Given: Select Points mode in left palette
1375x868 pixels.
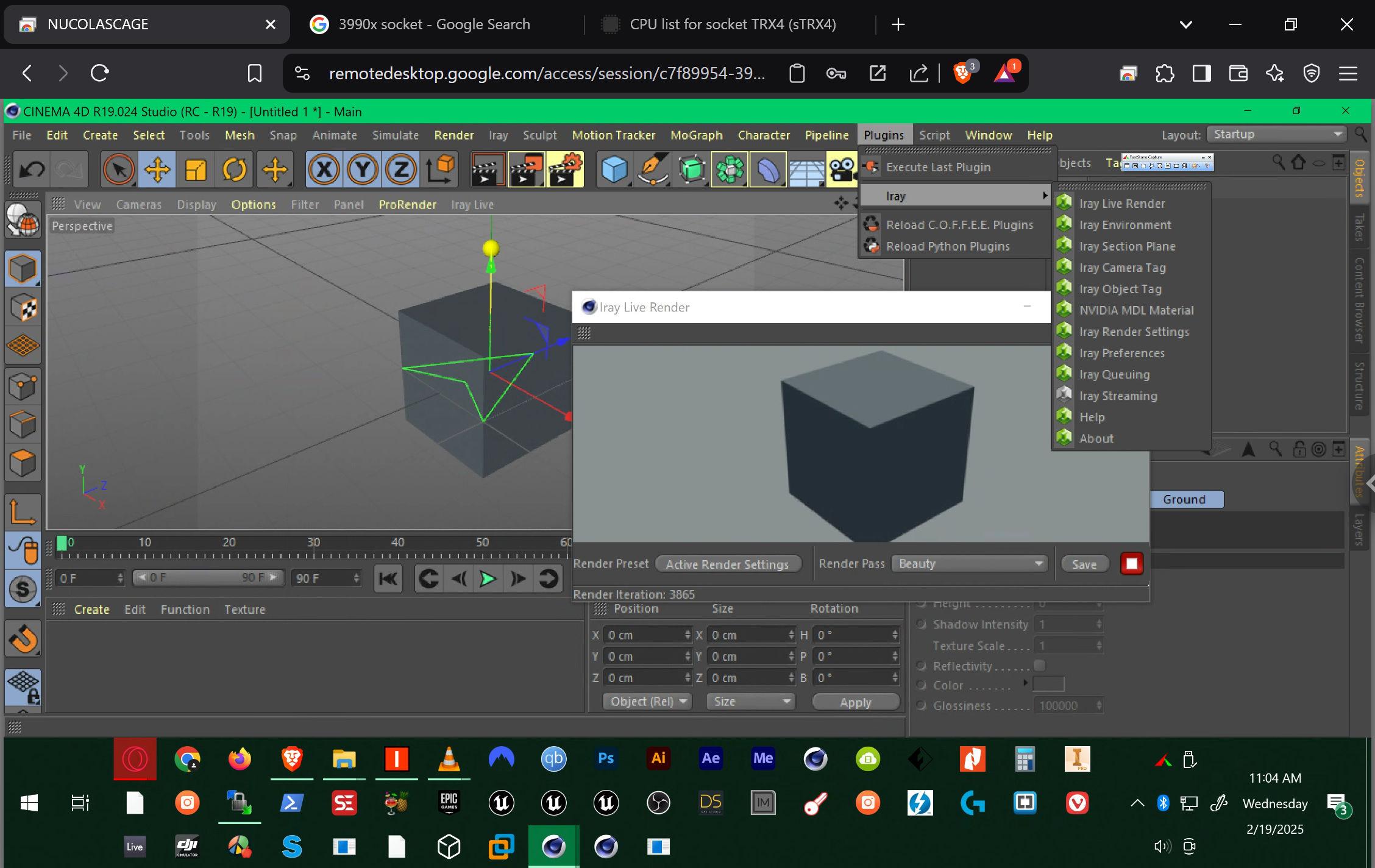Looking at the screenshot, I should tap(23, 386).
